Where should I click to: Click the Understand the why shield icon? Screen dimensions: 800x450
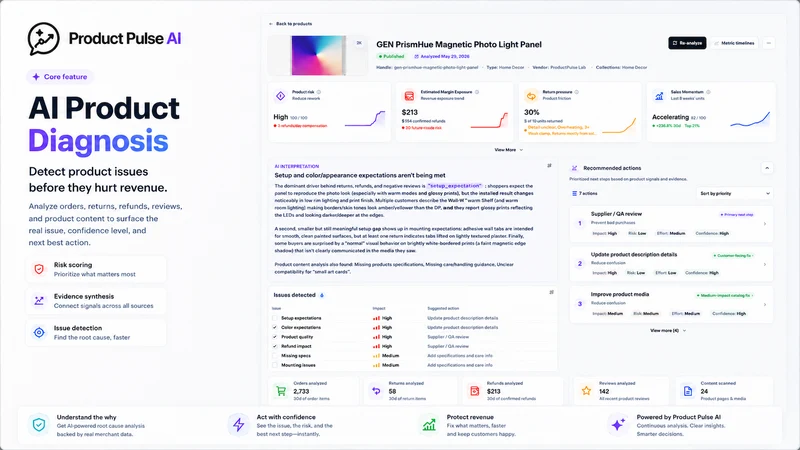[39, 424]
